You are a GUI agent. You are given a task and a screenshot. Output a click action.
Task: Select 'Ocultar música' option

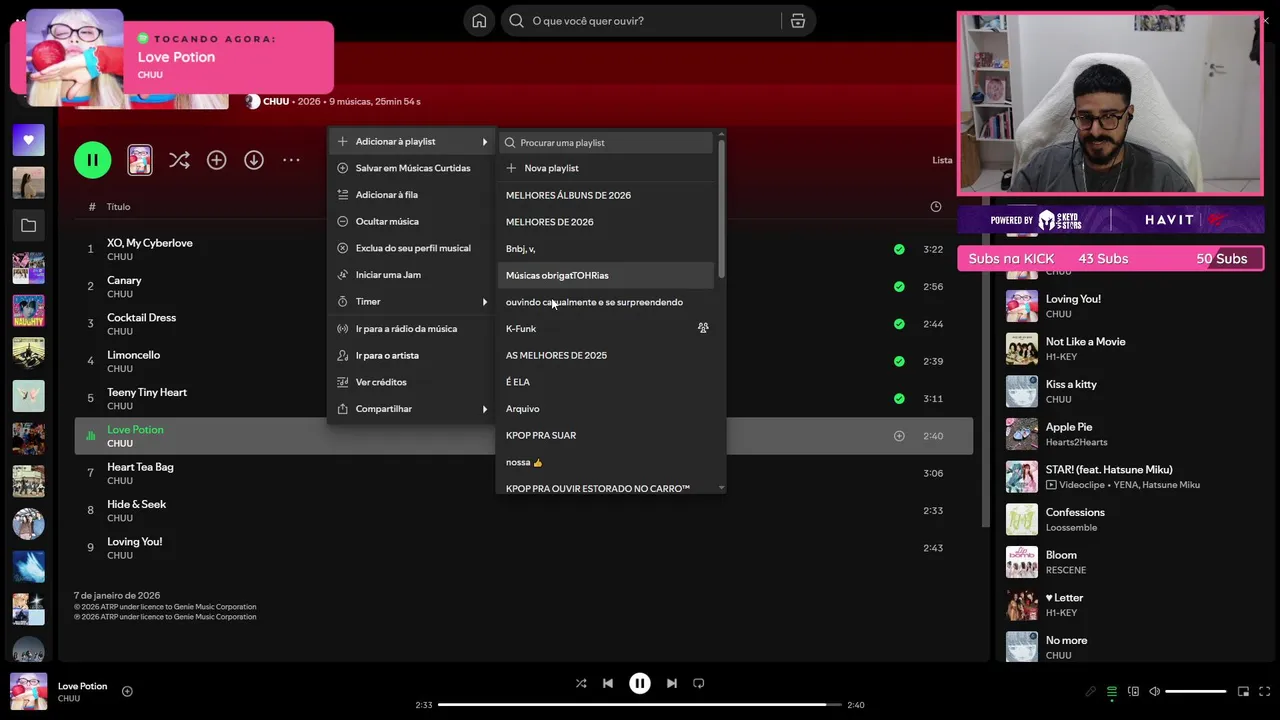click(x=412, y=221)
